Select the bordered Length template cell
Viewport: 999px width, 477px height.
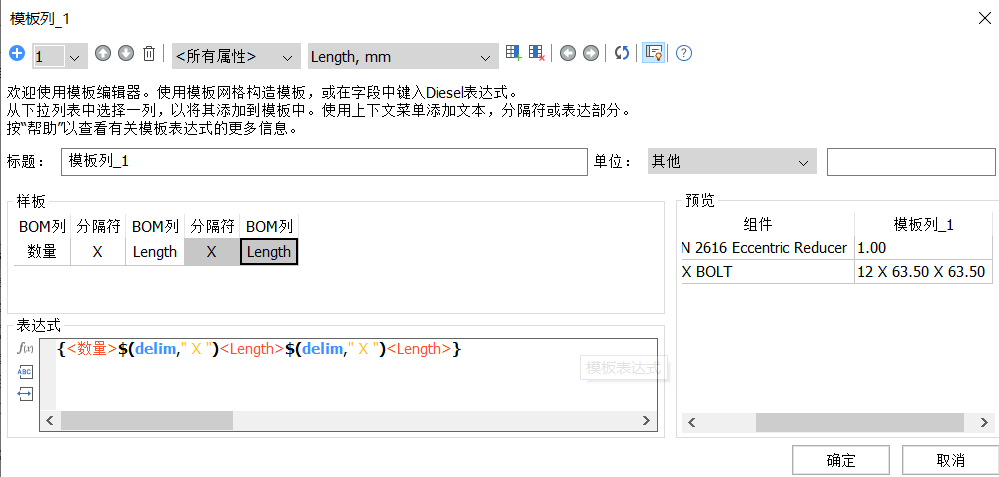click(x=269, y=252)
